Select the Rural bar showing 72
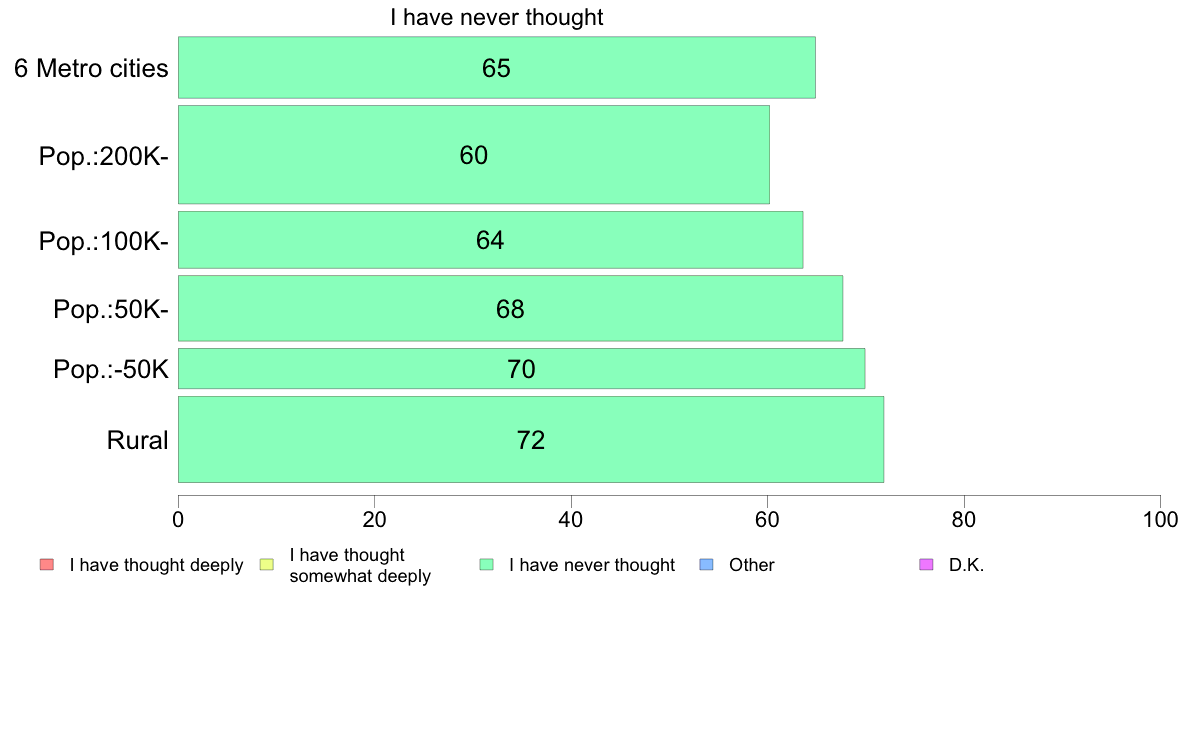Image resolution: width=1188 pixels, height=736 pixels. click(x=530, y=440)
